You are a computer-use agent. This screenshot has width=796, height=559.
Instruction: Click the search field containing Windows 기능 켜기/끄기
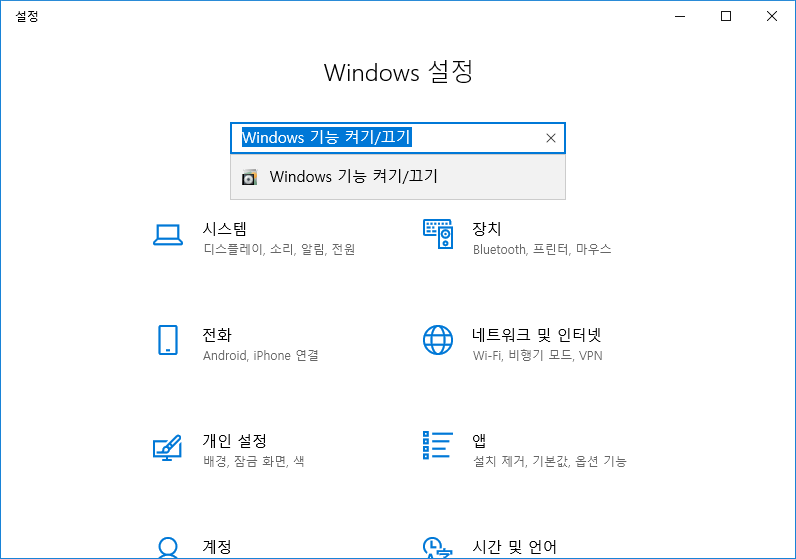pos(398,138)
